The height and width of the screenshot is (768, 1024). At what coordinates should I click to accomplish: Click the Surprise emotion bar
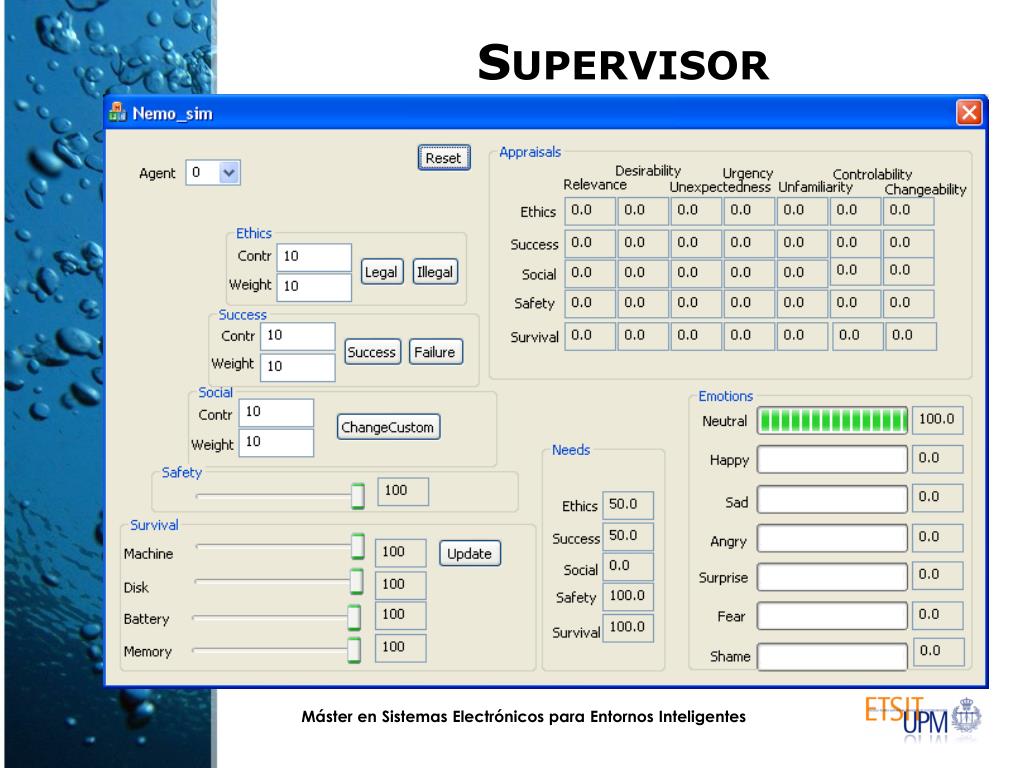point(832,577)
